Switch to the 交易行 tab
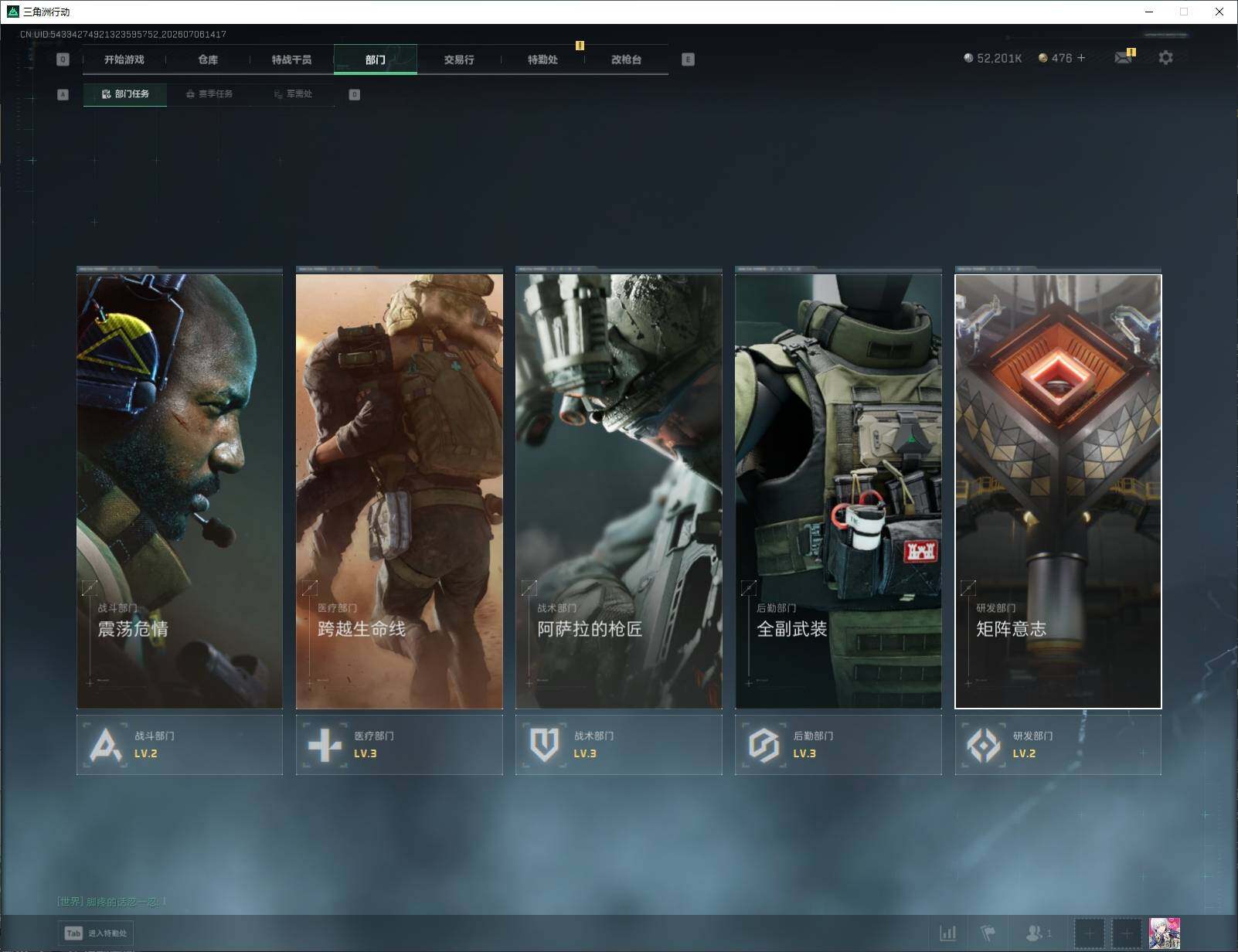 [459, 59]
